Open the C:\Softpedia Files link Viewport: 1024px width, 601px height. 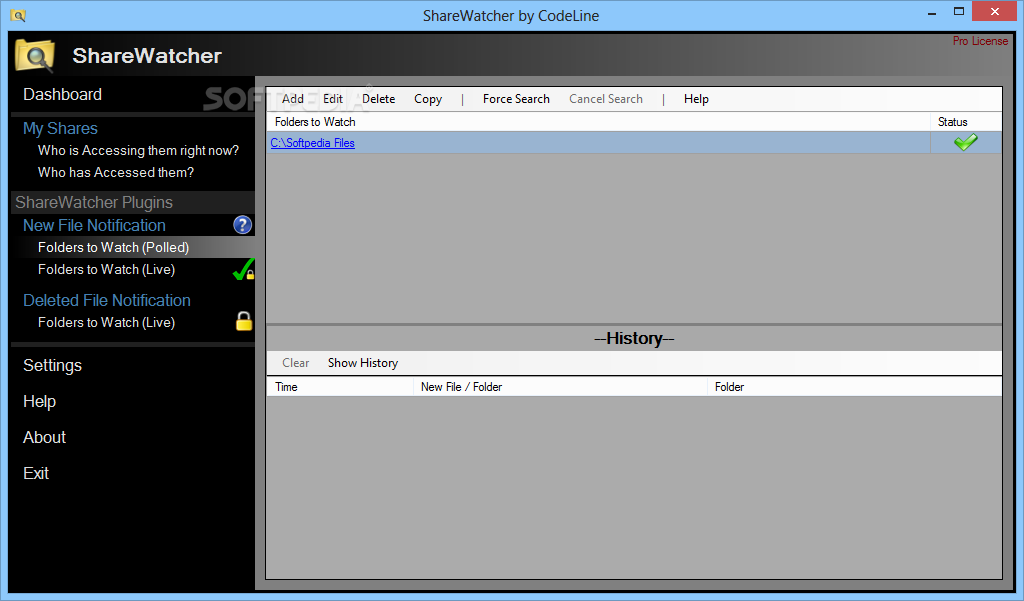pos(313,143)
